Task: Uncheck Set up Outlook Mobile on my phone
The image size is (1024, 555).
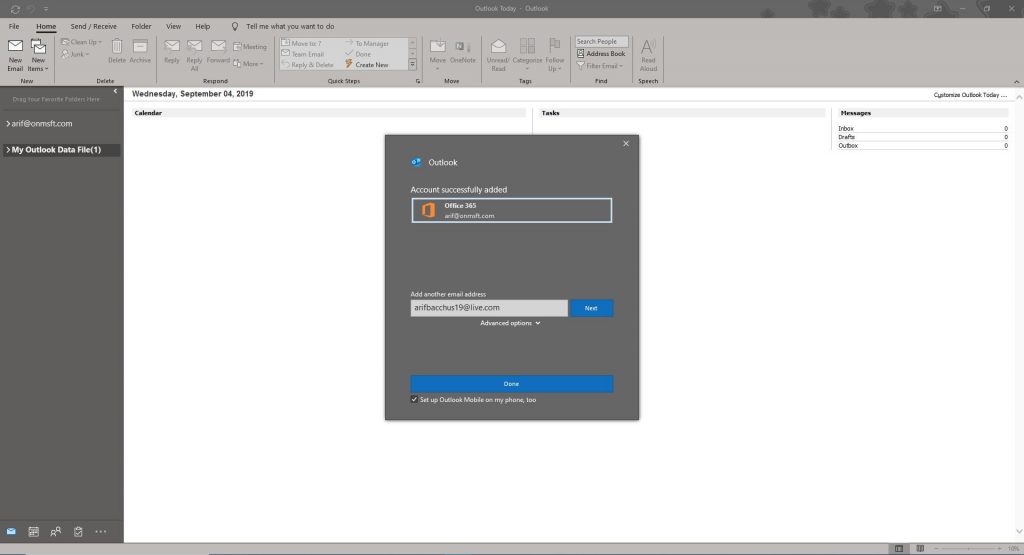Action: click(414, 399)
